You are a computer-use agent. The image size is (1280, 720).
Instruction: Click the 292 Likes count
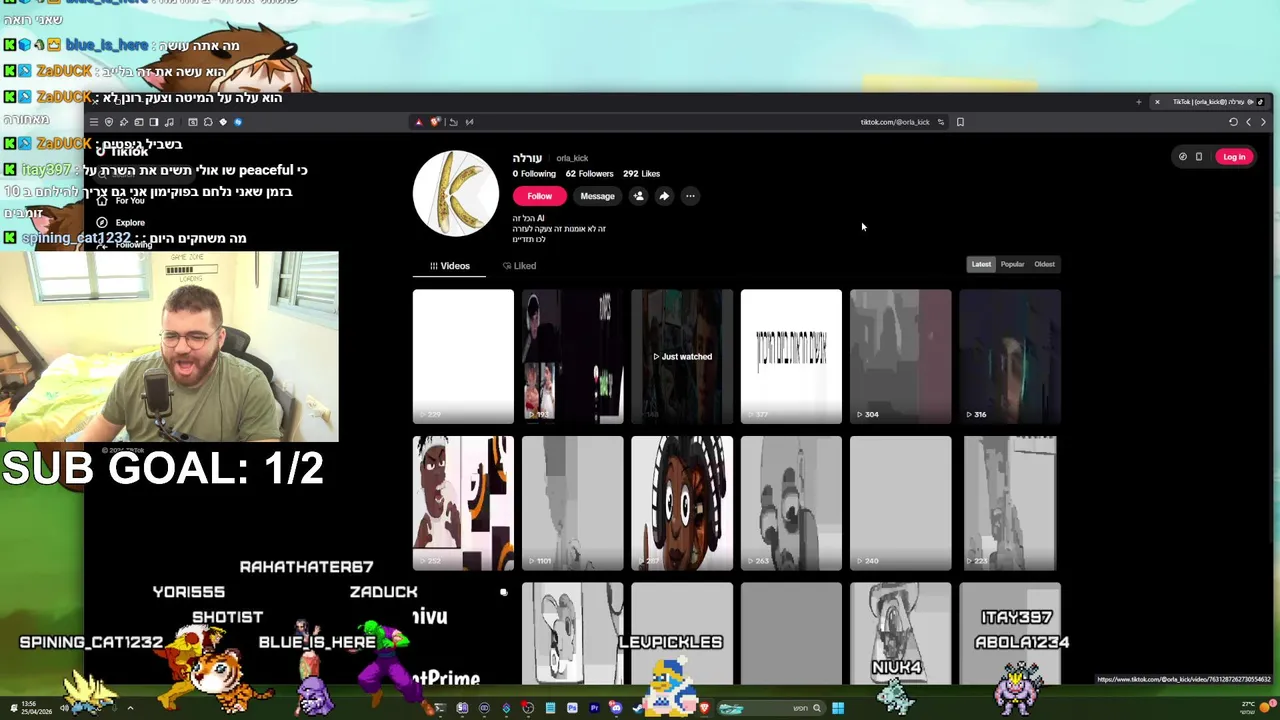pyautogui.click(x=641, y=174)
